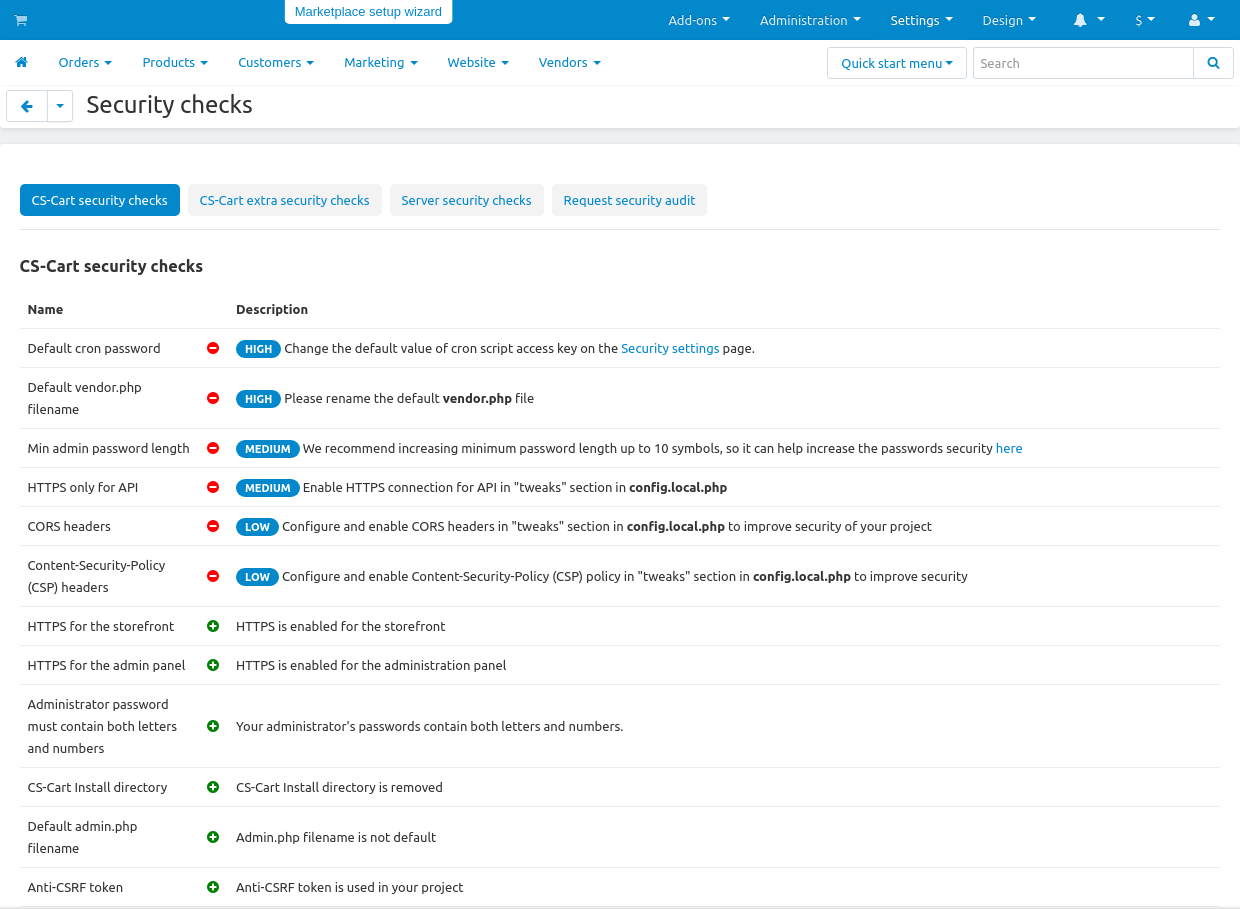Open the Design menu
This screenshot has width=1240, height=909.
(x=1009, y=20)
